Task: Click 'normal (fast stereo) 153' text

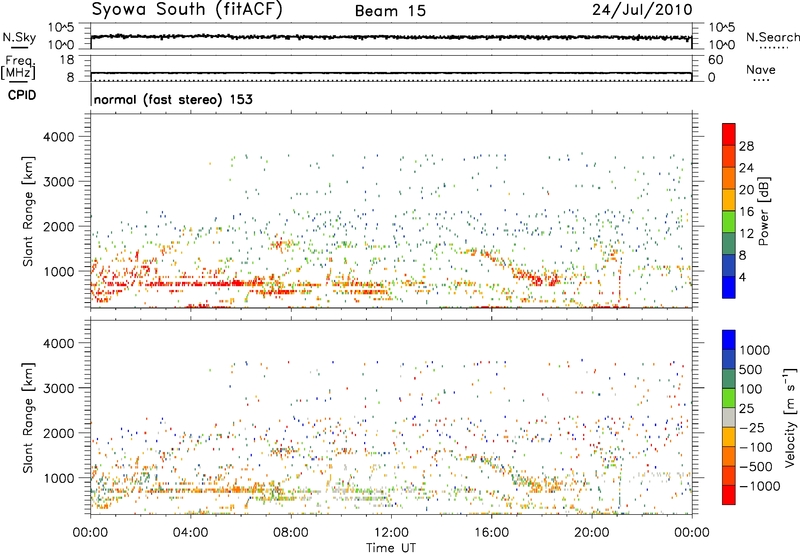Action: [x=173, y=99]
